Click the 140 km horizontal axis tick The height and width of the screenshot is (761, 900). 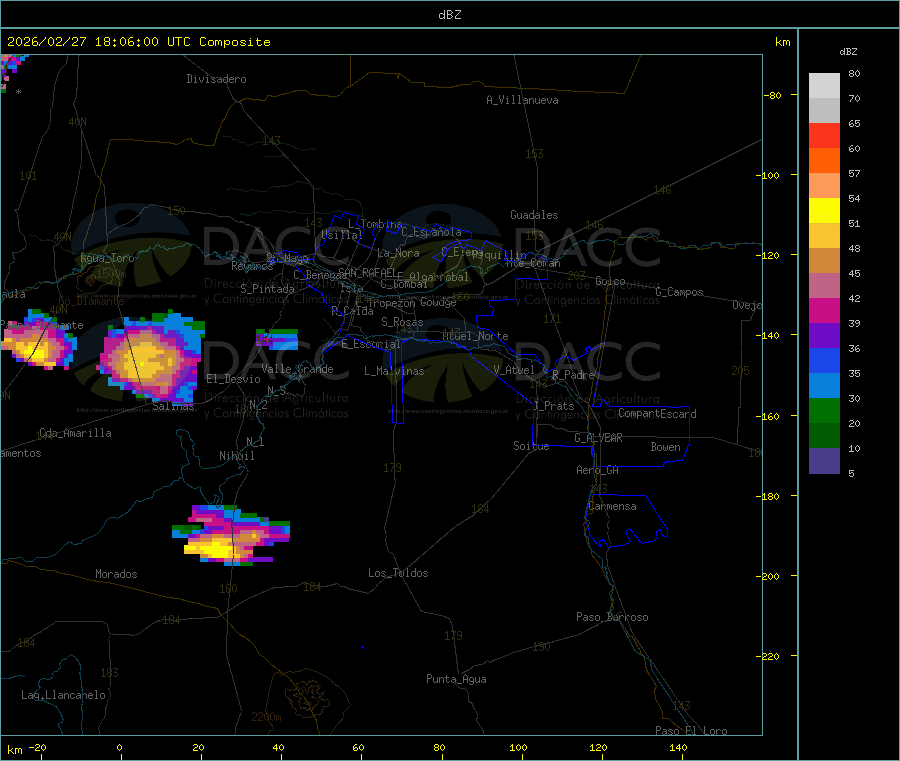point(678,747)
